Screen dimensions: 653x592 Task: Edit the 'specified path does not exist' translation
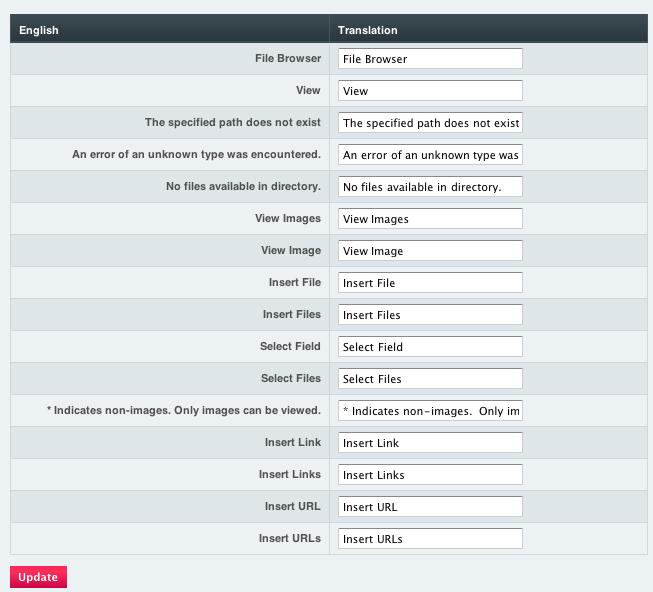coord(430,123)
